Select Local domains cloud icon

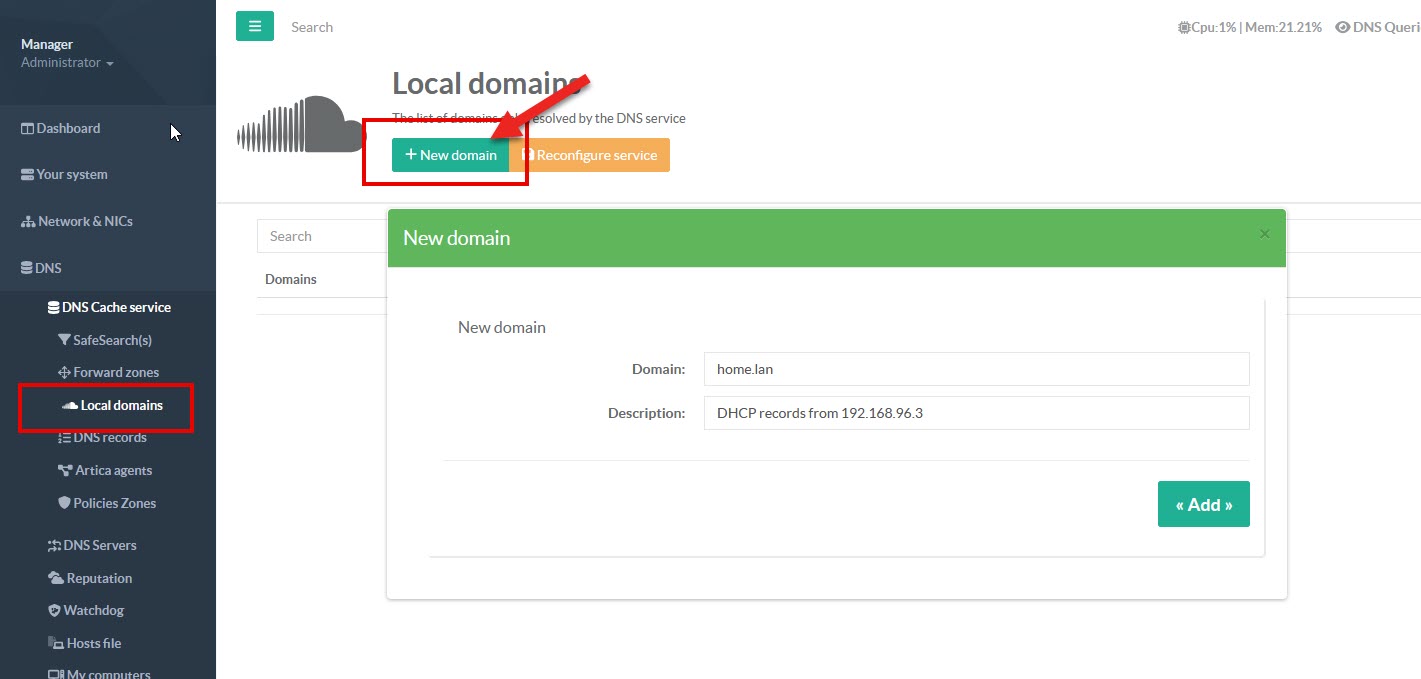click(x=70, y=405)
